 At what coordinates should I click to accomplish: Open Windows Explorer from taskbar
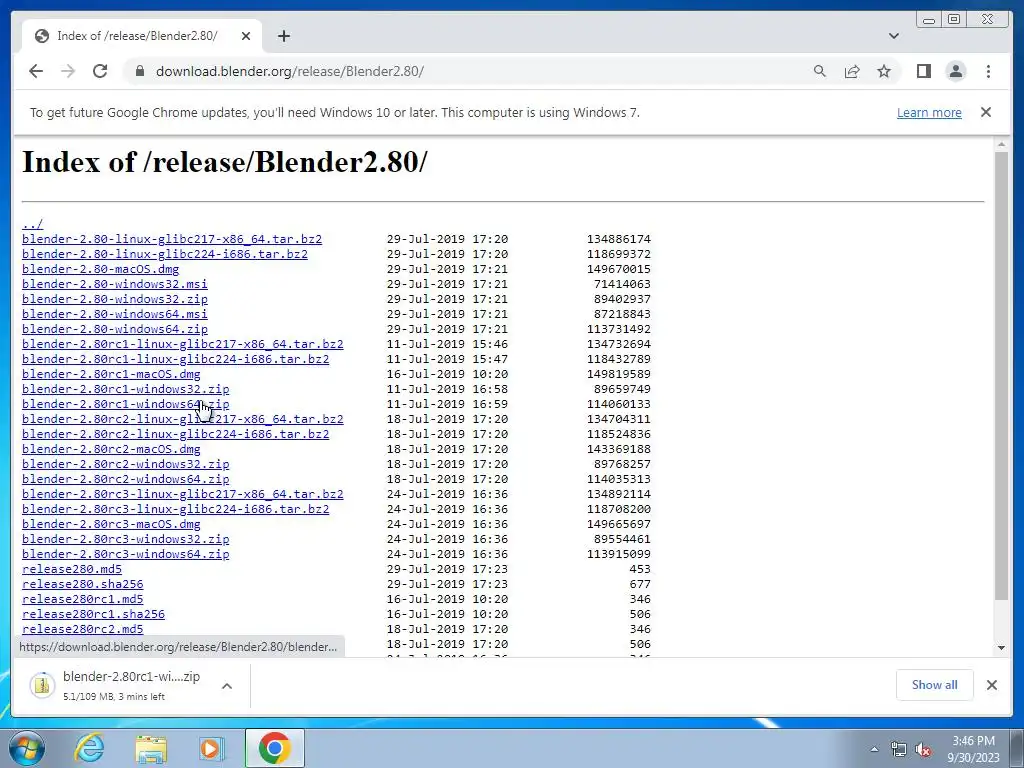pos(151,749)
